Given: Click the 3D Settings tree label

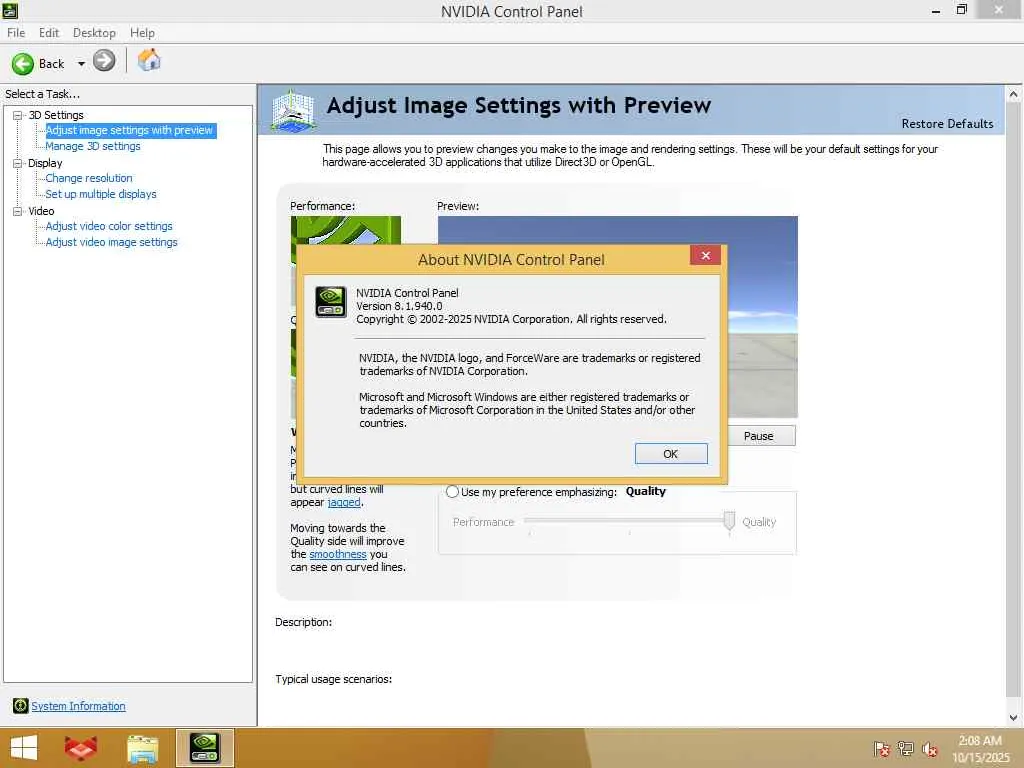Looking at the screenshot, I should coord(56,115).
